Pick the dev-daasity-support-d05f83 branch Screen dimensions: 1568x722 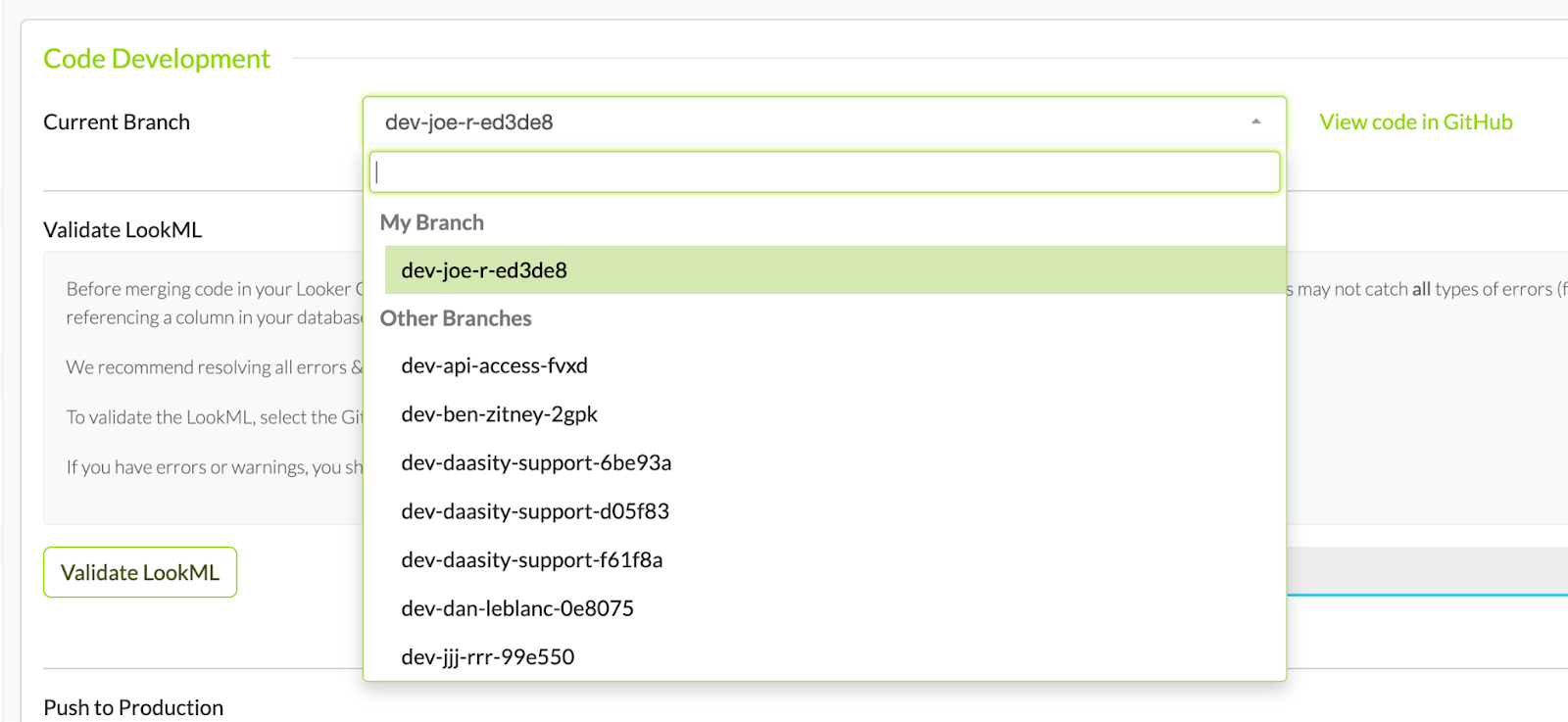(x=535, y=511)
